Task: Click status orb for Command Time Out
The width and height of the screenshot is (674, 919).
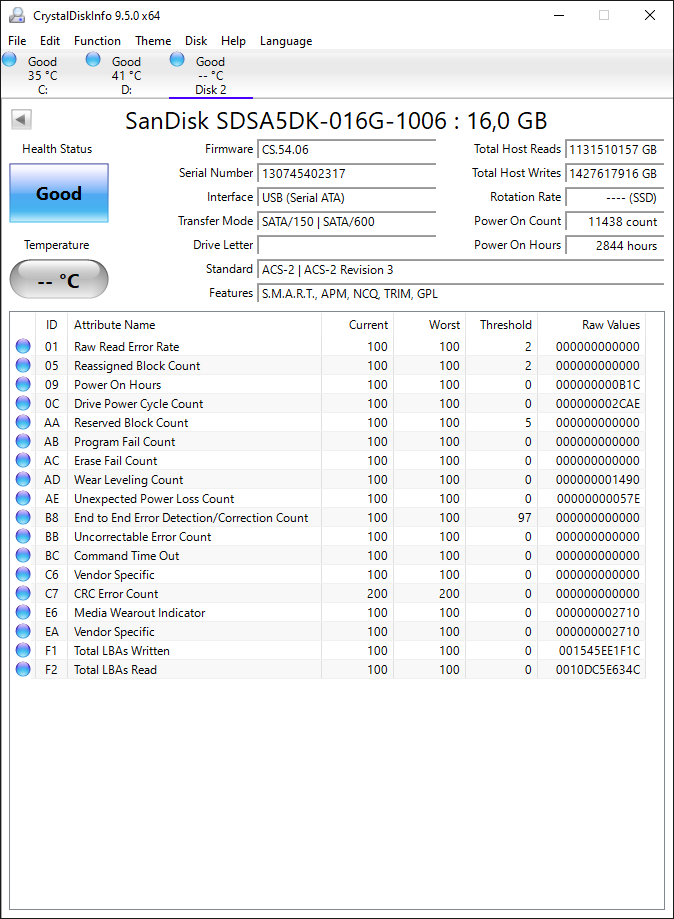Action: pyautogui.click(x=23, y=555)
